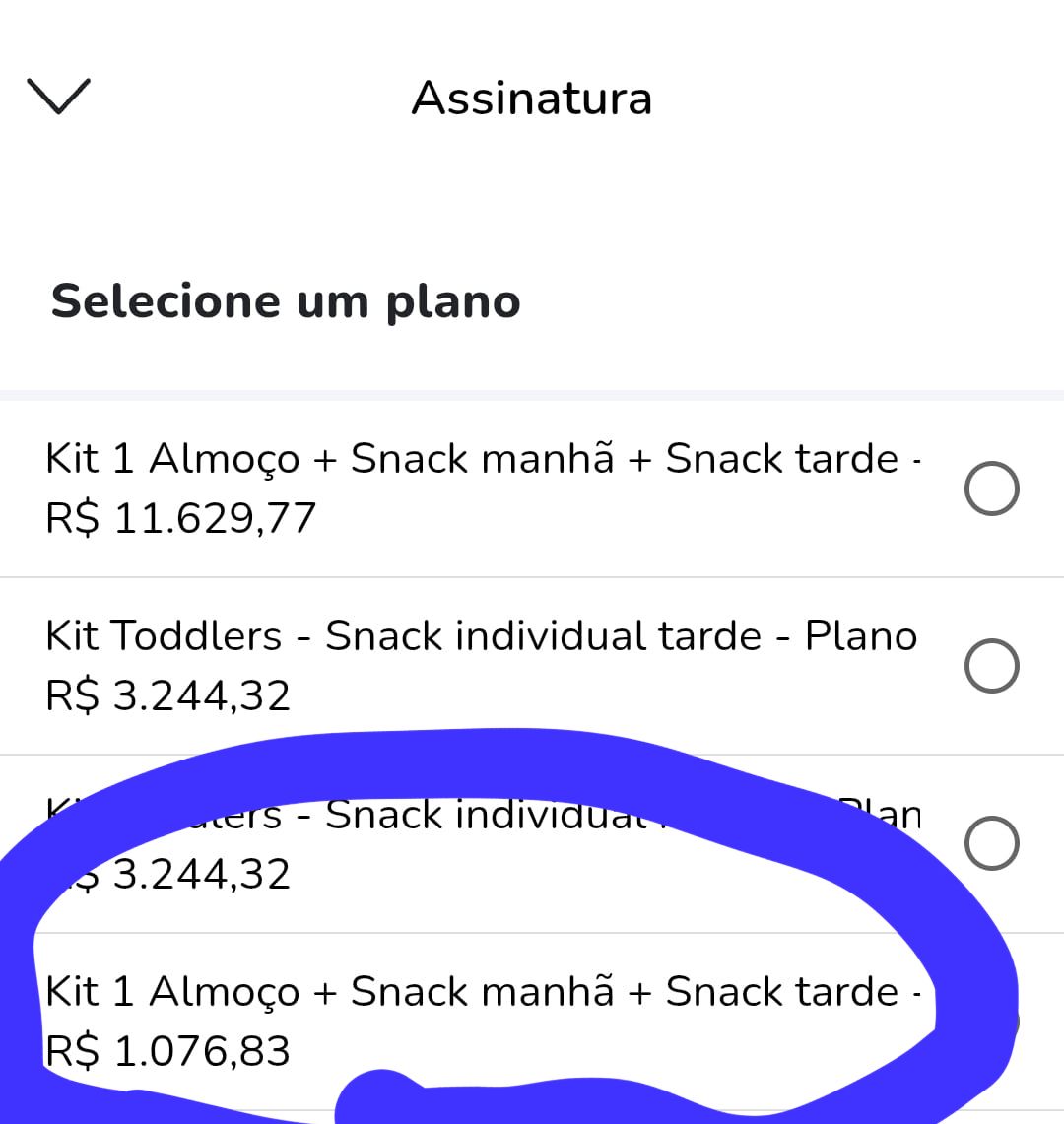Tap 'Snack manhã' in the R$ 1.076,83 plan

pos(483,992)
